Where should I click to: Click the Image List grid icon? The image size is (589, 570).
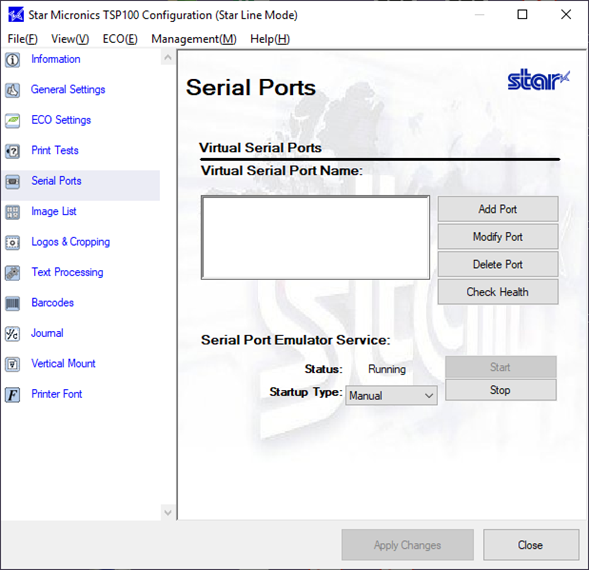tap(12, 212)
